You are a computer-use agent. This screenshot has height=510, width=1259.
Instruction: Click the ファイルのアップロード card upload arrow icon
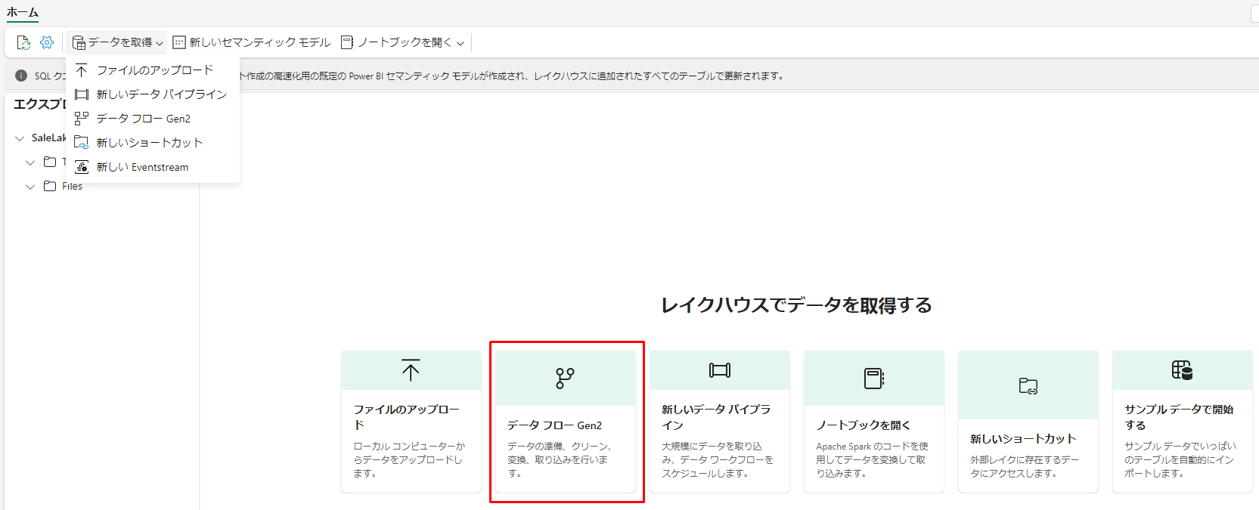pyautogui.click(x=410, y=370)
